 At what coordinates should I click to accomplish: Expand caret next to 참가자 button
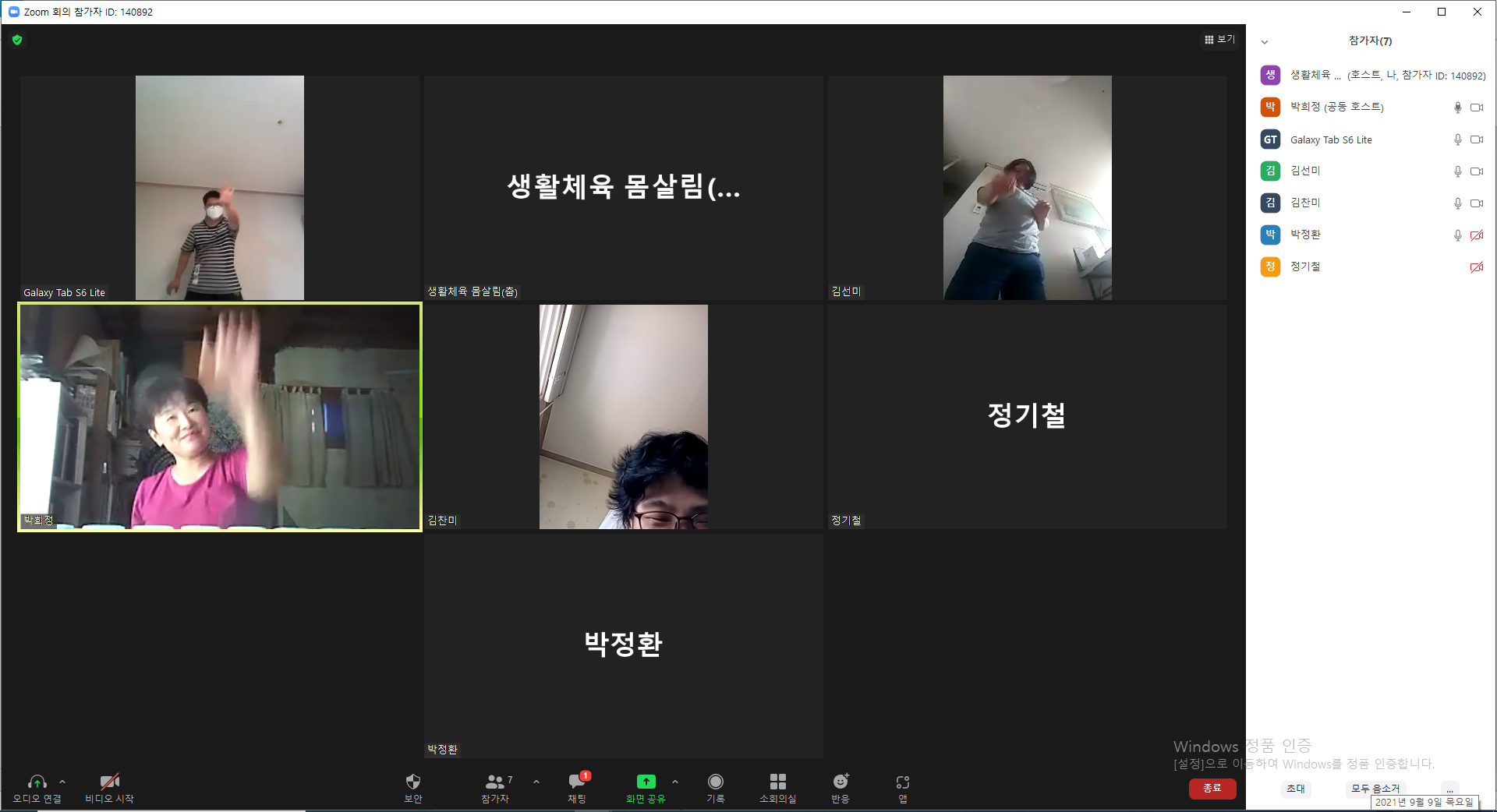pyautogui.click(x=536, y=781)
